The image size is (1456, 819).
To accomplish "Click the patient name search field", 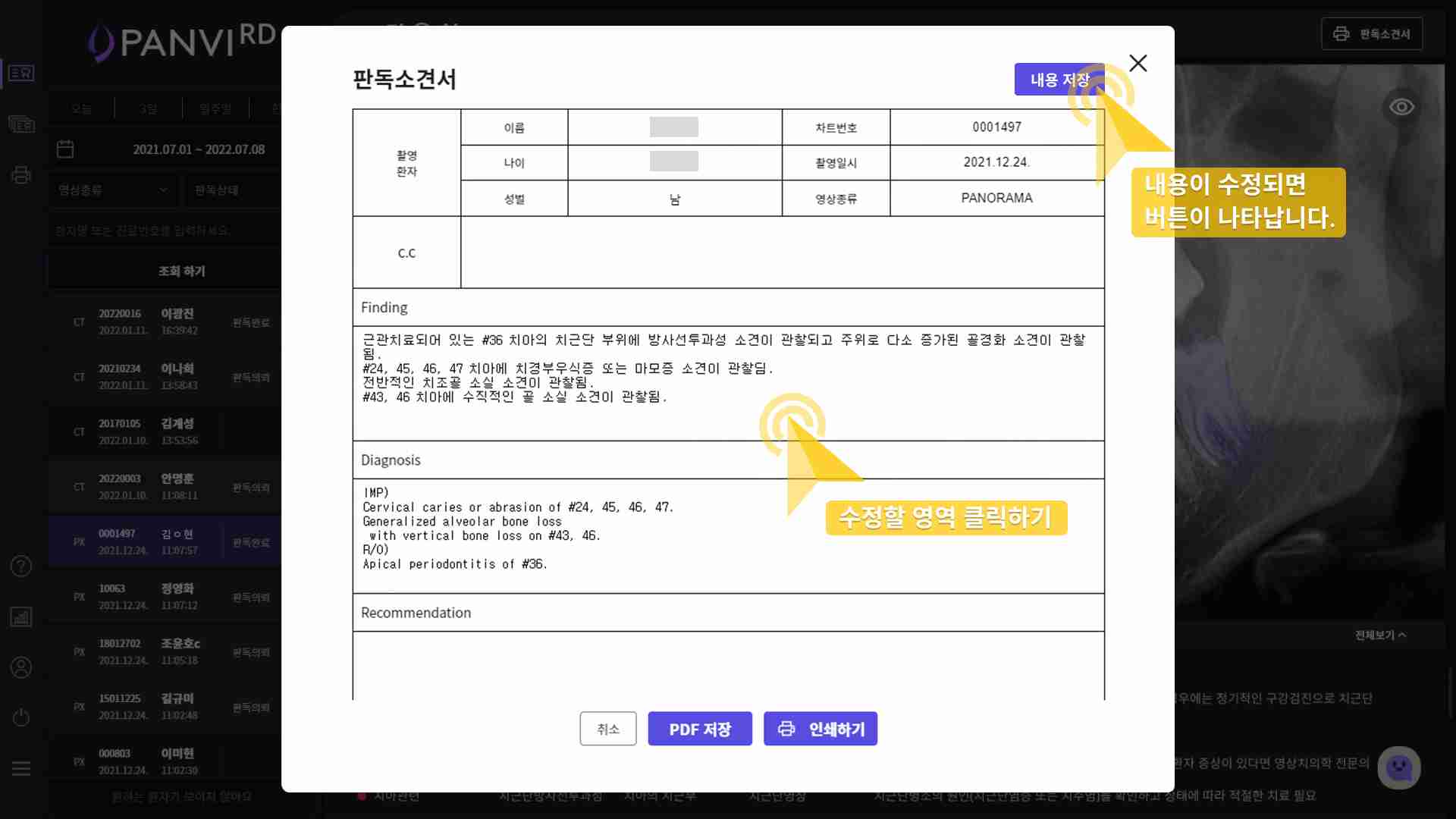I will point(165,230).
